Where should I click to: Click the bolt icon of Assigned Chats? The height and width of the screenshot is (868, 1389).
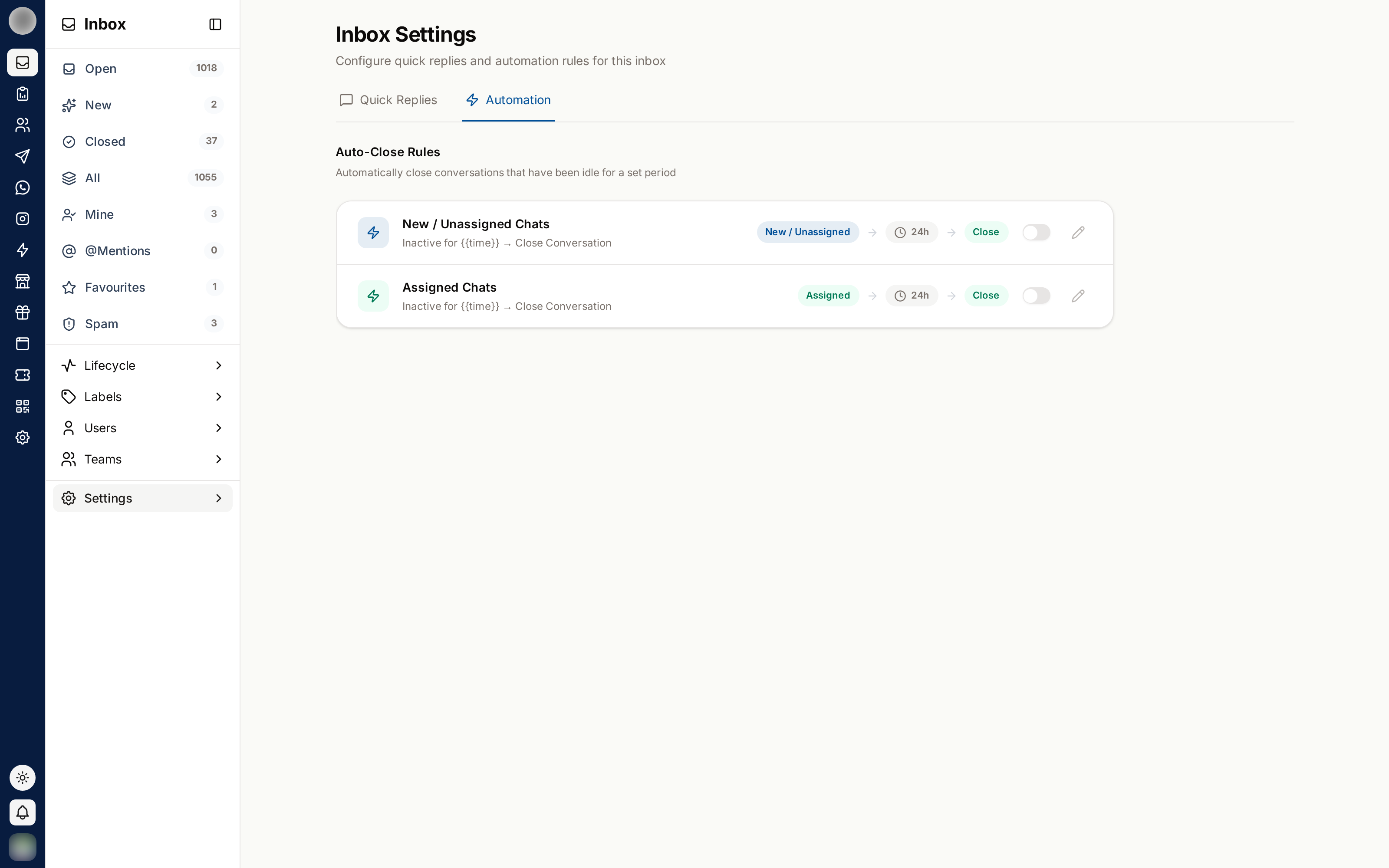coord(373,296)
